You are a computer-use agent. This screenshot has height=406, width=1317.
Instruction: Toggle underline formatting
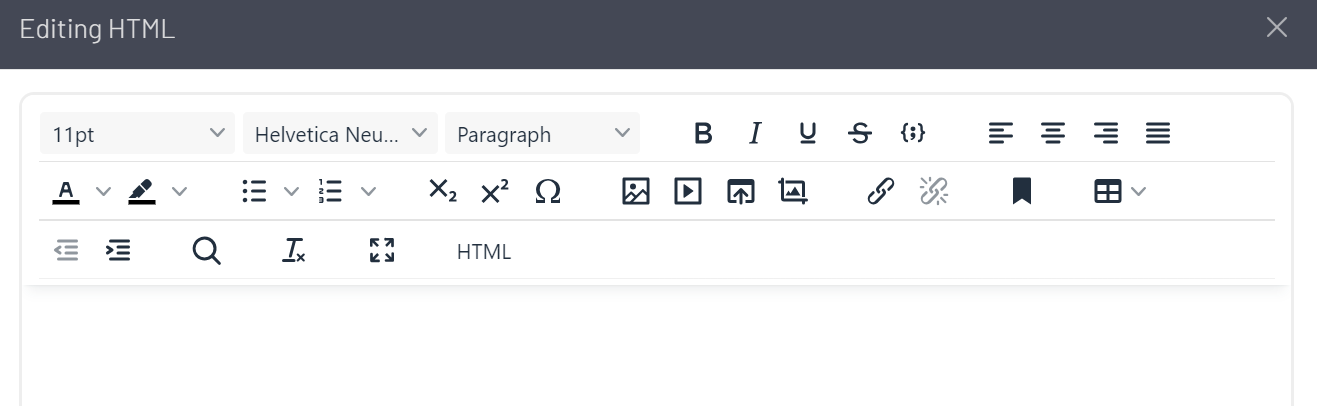(x=807, y=133)
